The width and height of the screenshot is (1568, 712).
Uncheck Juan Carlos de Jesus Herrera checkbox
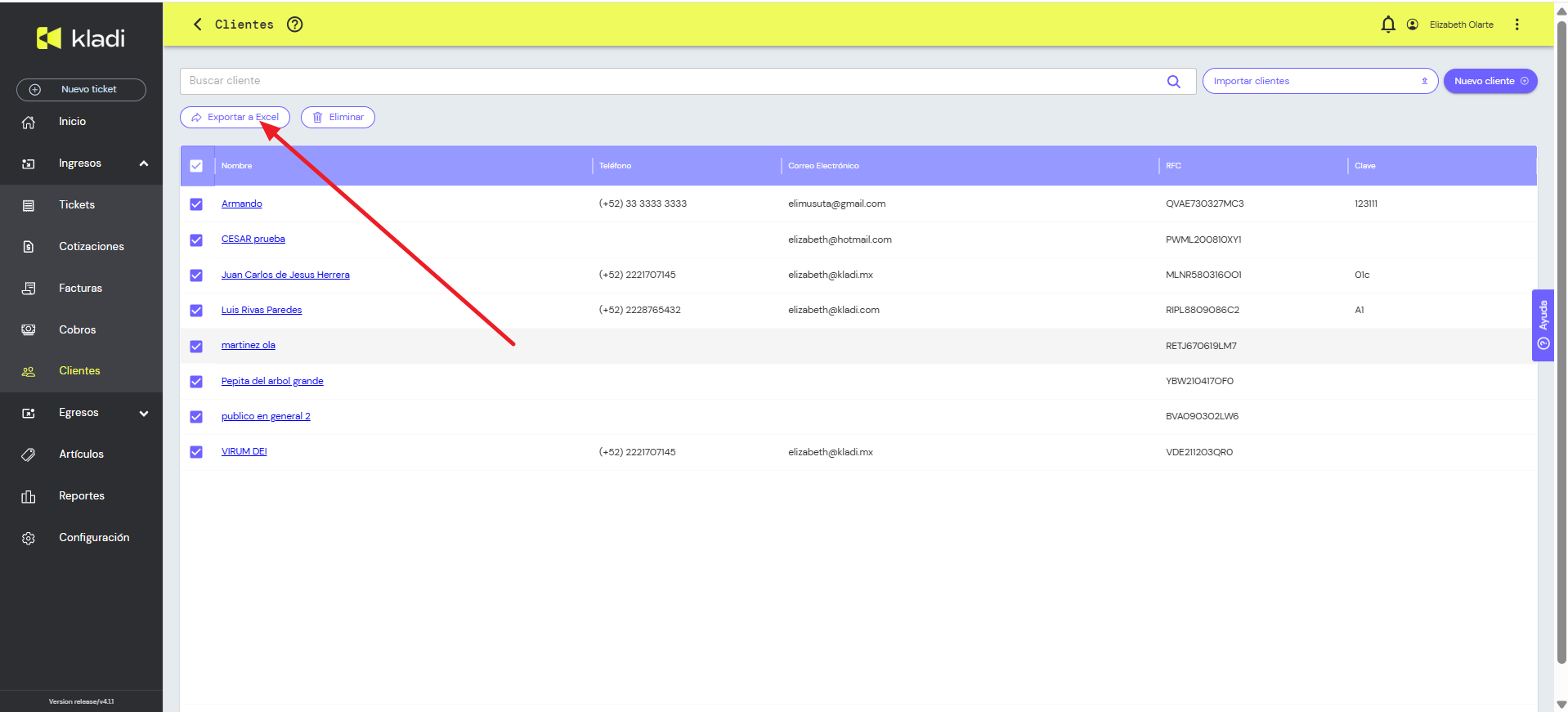tap(196, 275)
